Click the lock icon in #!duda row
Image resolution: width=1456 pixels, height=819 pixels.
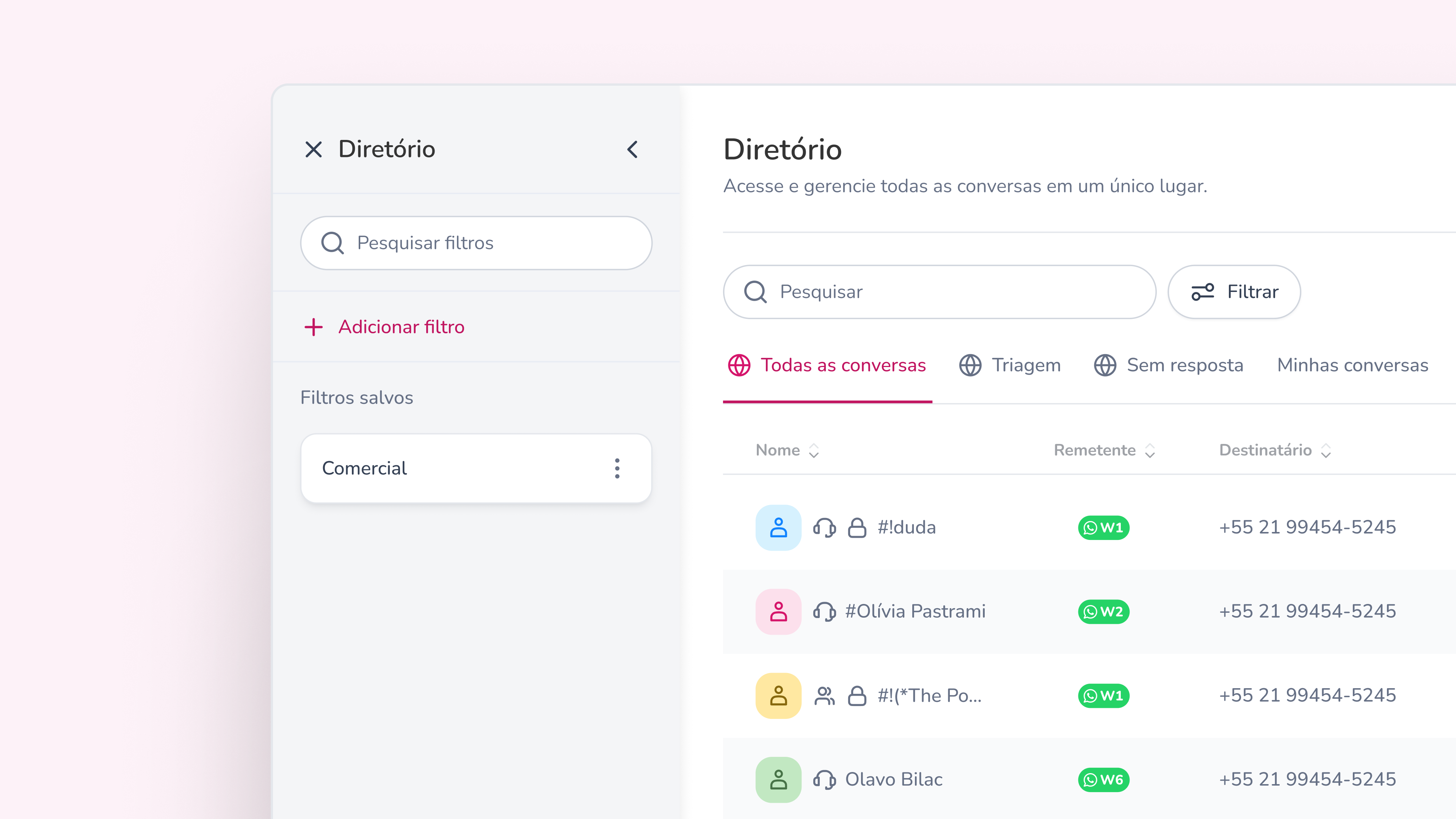(857, 527)
